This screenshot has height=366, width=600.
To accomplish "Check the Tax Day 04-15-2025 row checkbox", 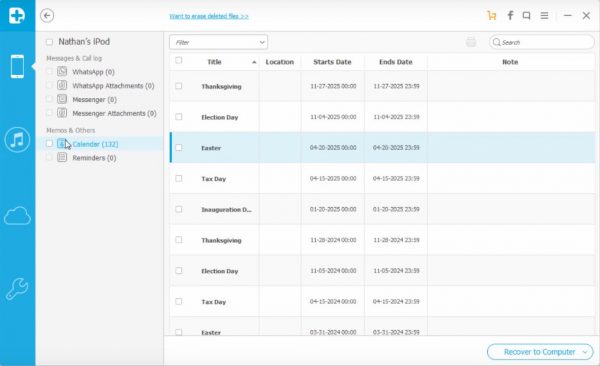I will (179, 178).
